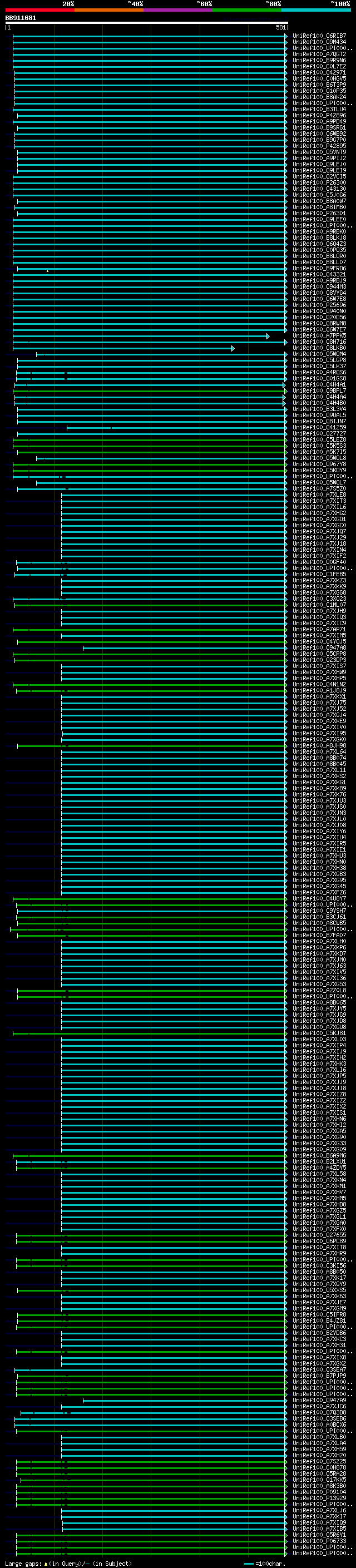Click hit label UniRef100_A9PD49
The width and height of the screenshot is (356, 1568).
(x=319, y=122)
